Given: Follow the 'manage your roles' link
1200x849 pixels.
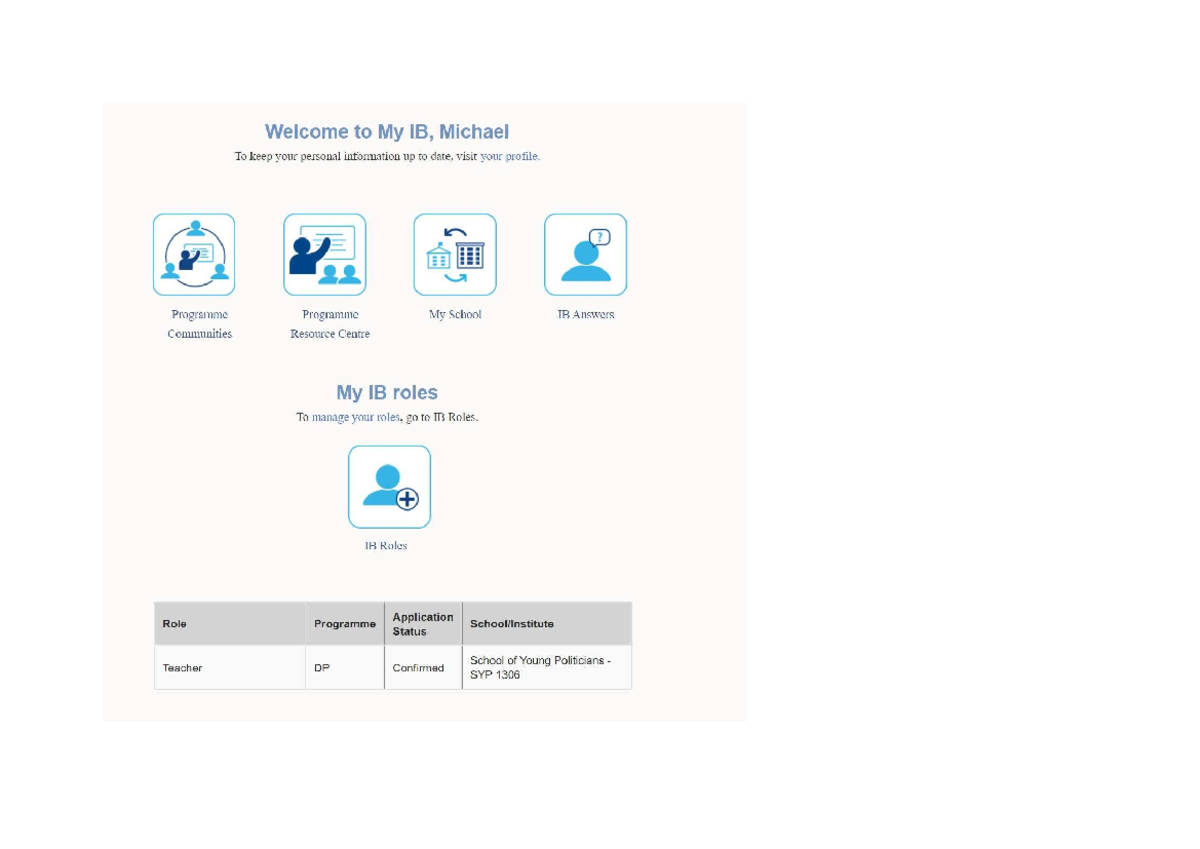Looking at the screenshot, I should tap(355, 417).
